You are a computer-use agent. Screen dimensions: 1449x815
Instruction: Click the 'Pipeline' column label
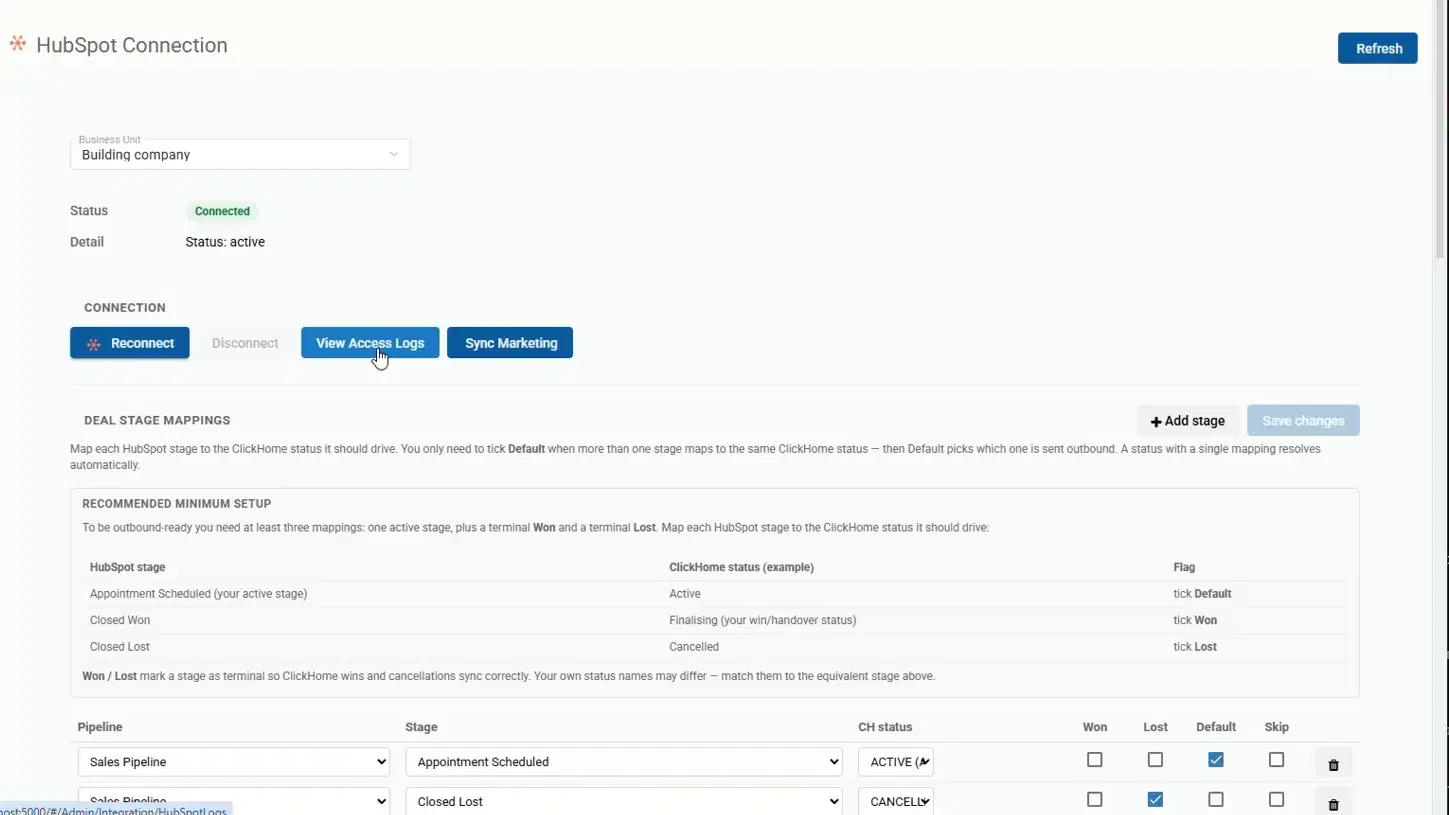point(100,727)
